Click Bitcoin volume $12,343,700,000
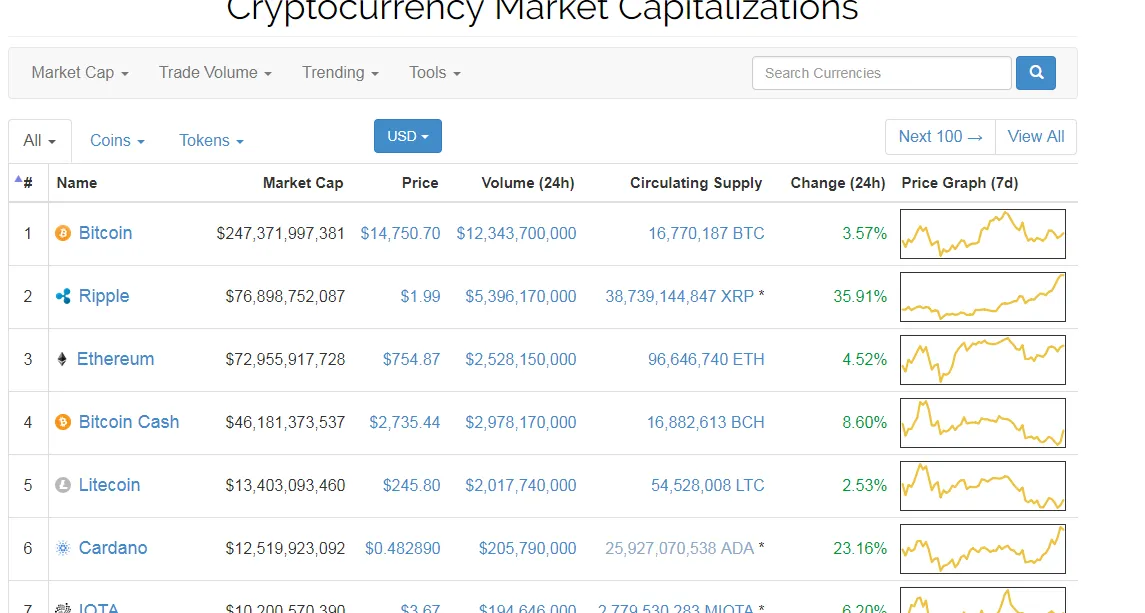The height and width of the screenshot is (613, 1145). 516,233
